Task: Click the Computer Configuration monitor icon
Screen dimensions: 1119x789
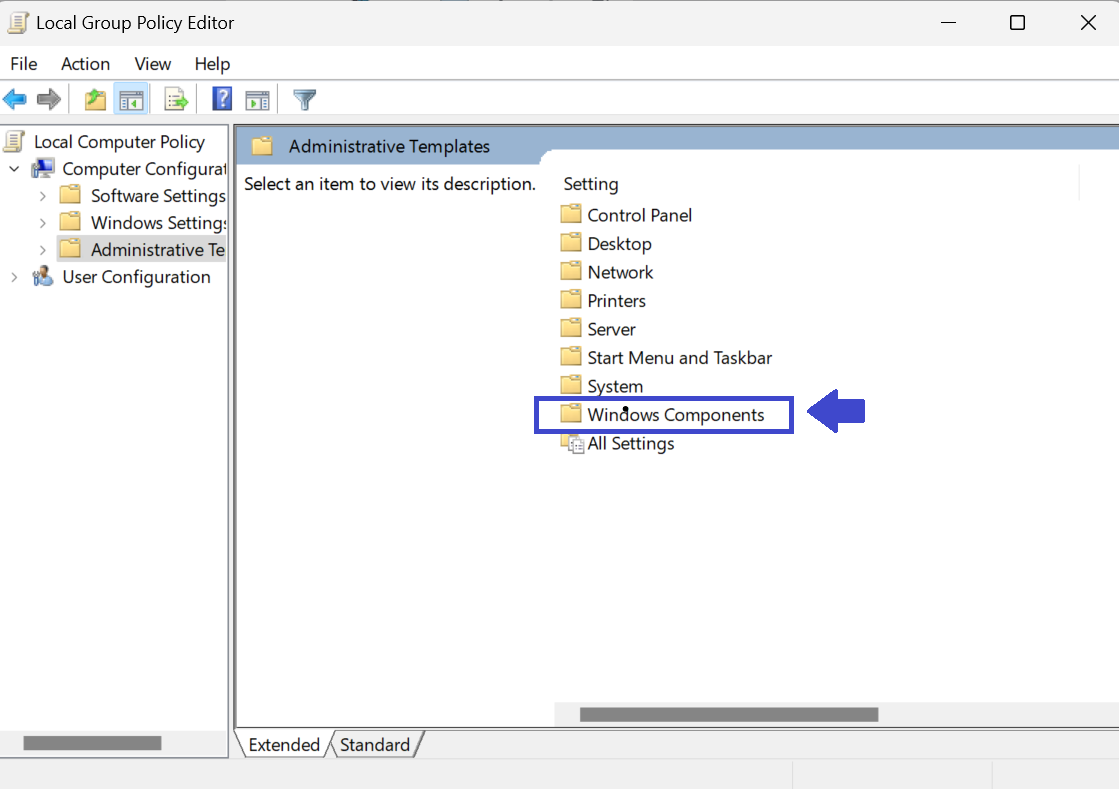Action: [x=43, y=168]
